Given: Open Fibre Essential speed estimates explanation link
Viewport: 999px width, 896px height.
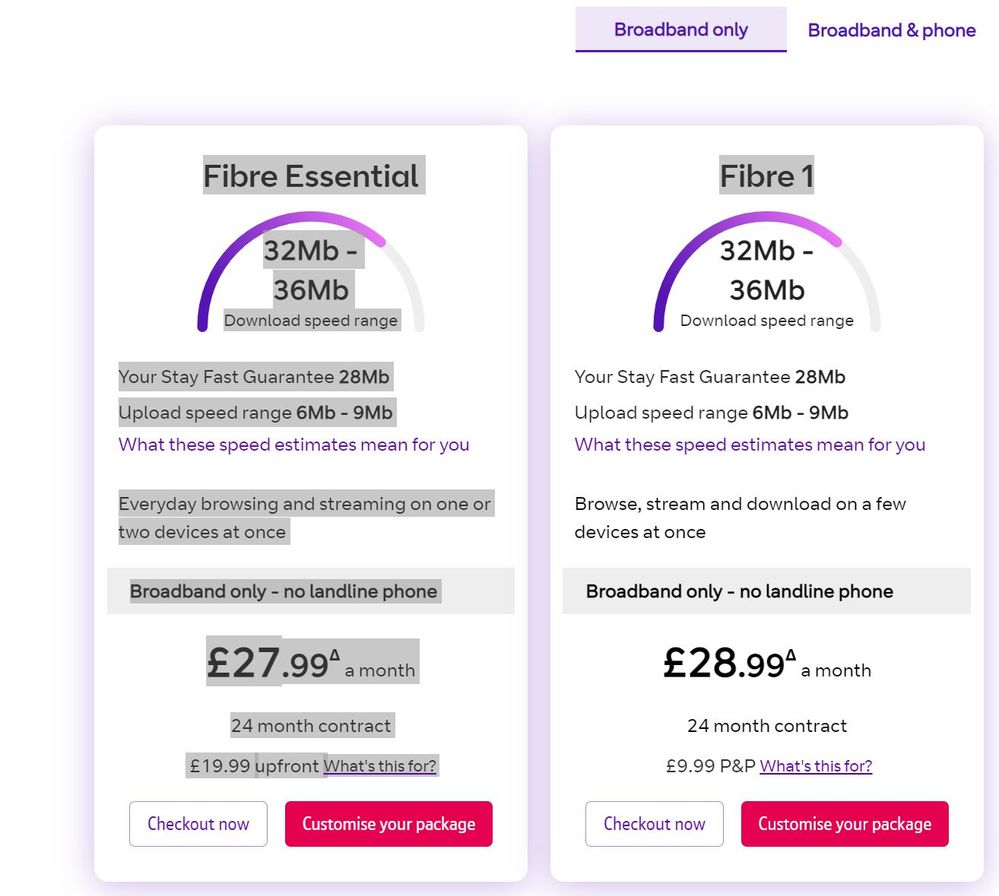Looking at the screenshot, I should 294,445.
